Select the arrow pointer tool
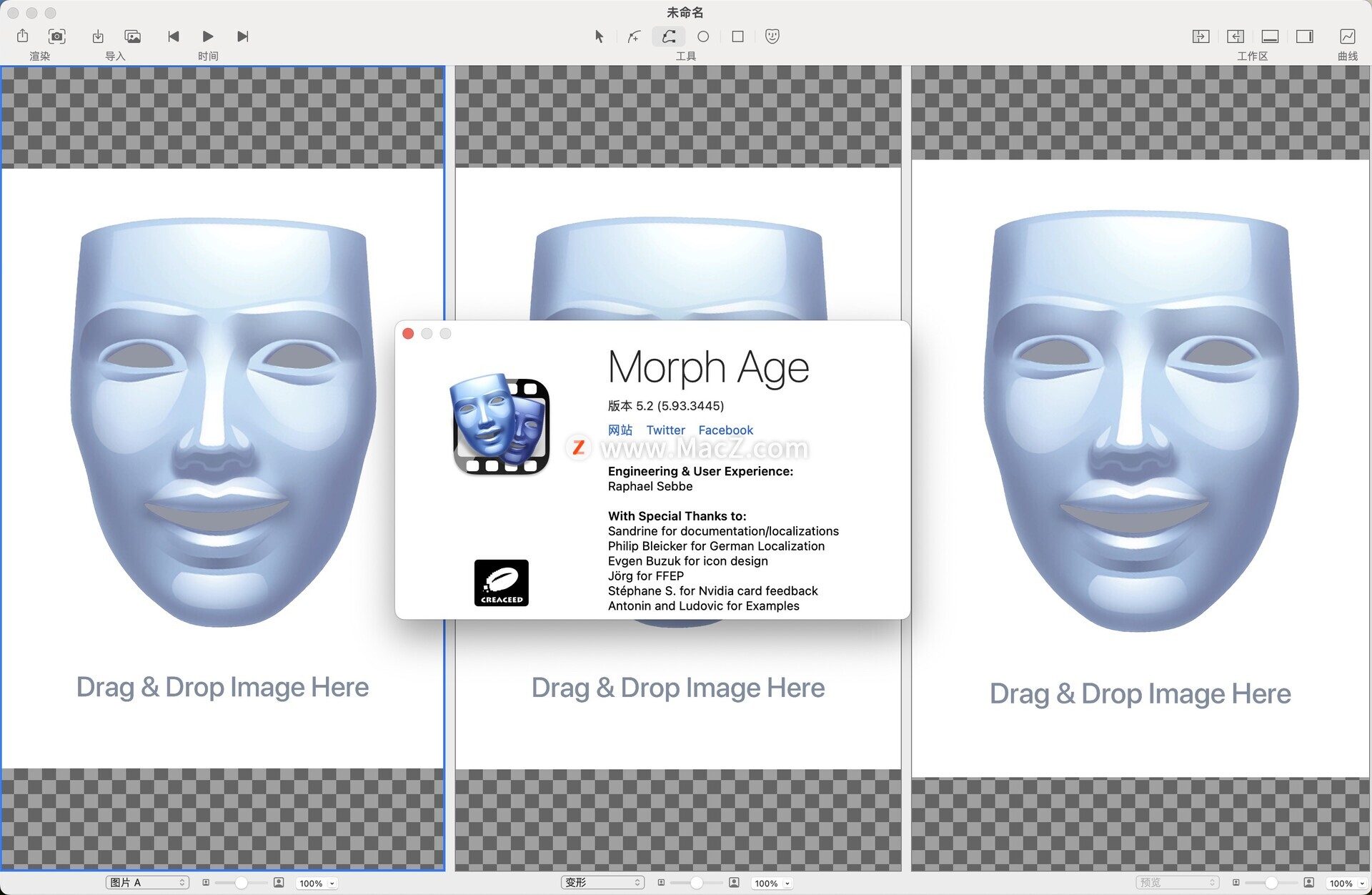Image resolution: width=1372 pixels, height=895 pixels. (599, 36)
